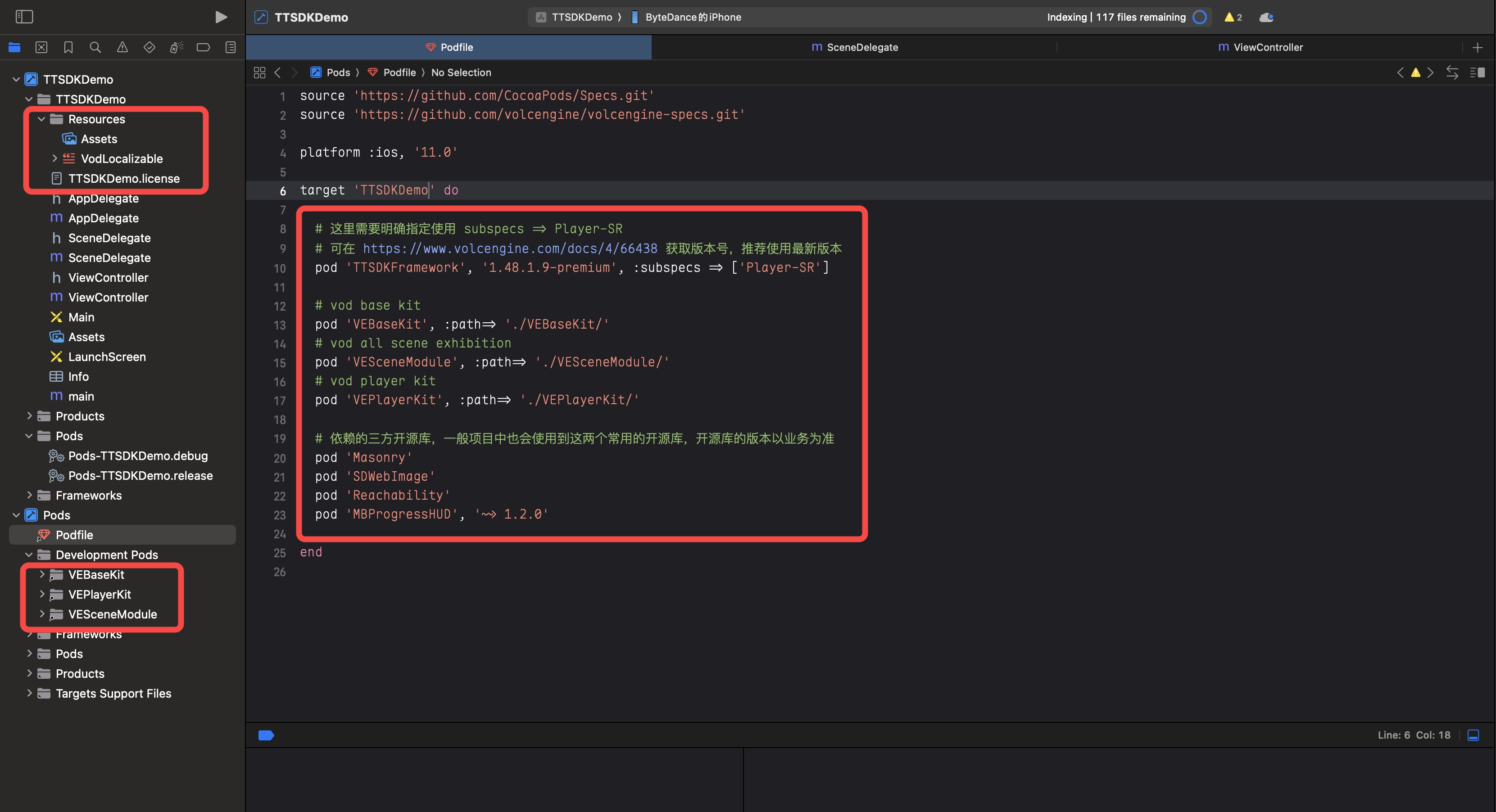
Task: Collapse the Resources folder
Action: 41,119
